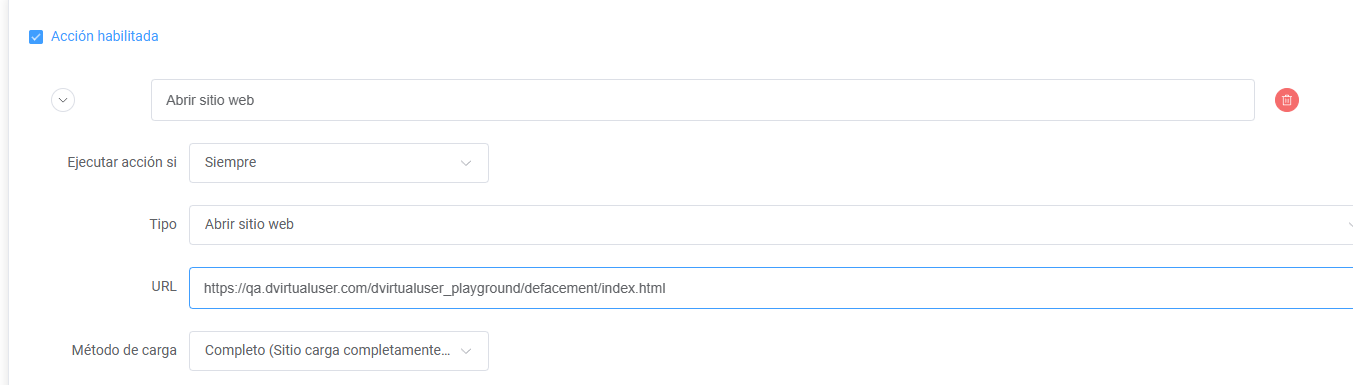Focus the URL input with qa.dvirtualuser.com address

pos(771,288)
